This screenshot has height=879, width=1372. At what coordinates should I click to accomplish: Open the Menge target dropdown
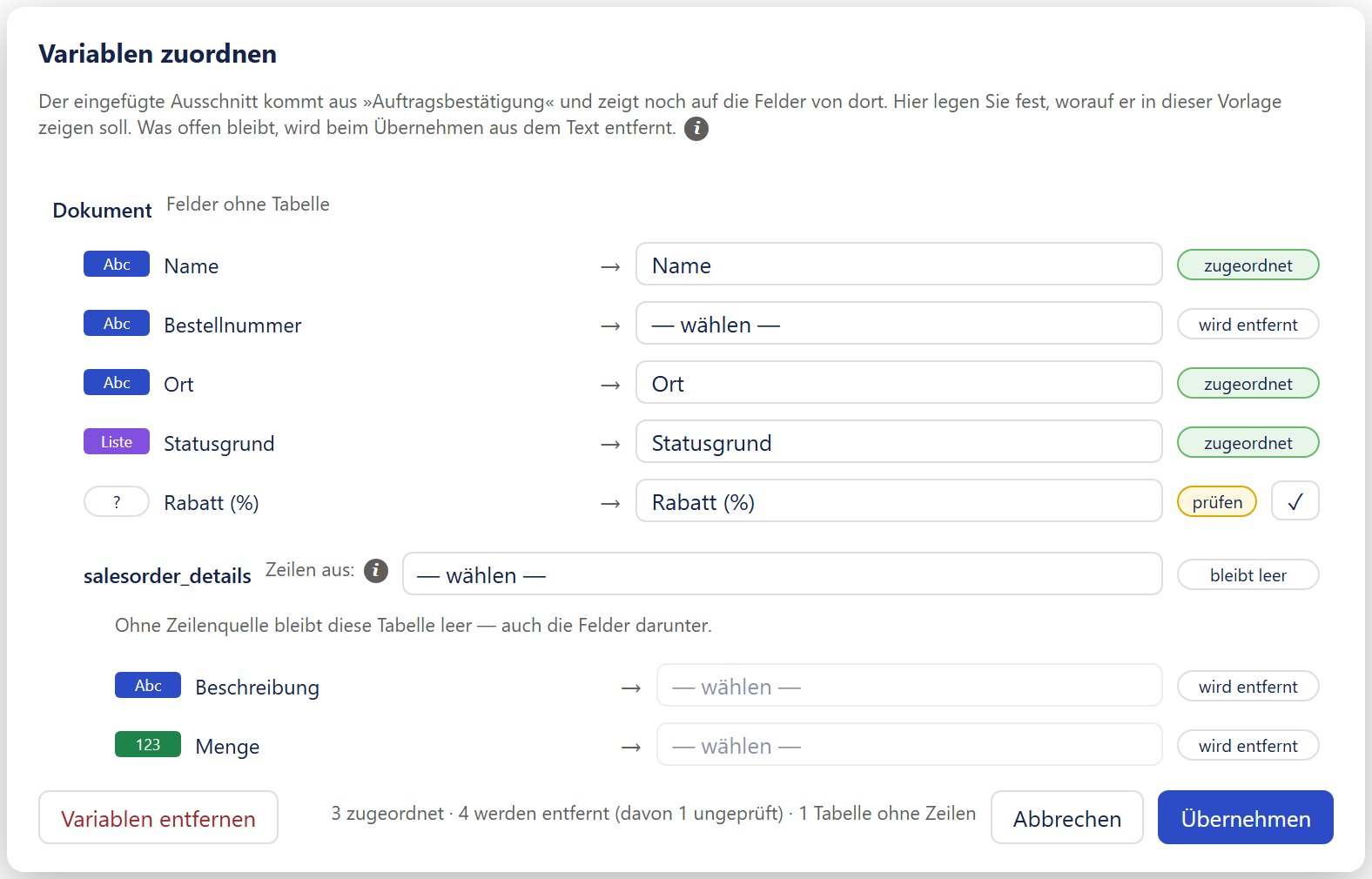tap(910, 745)
